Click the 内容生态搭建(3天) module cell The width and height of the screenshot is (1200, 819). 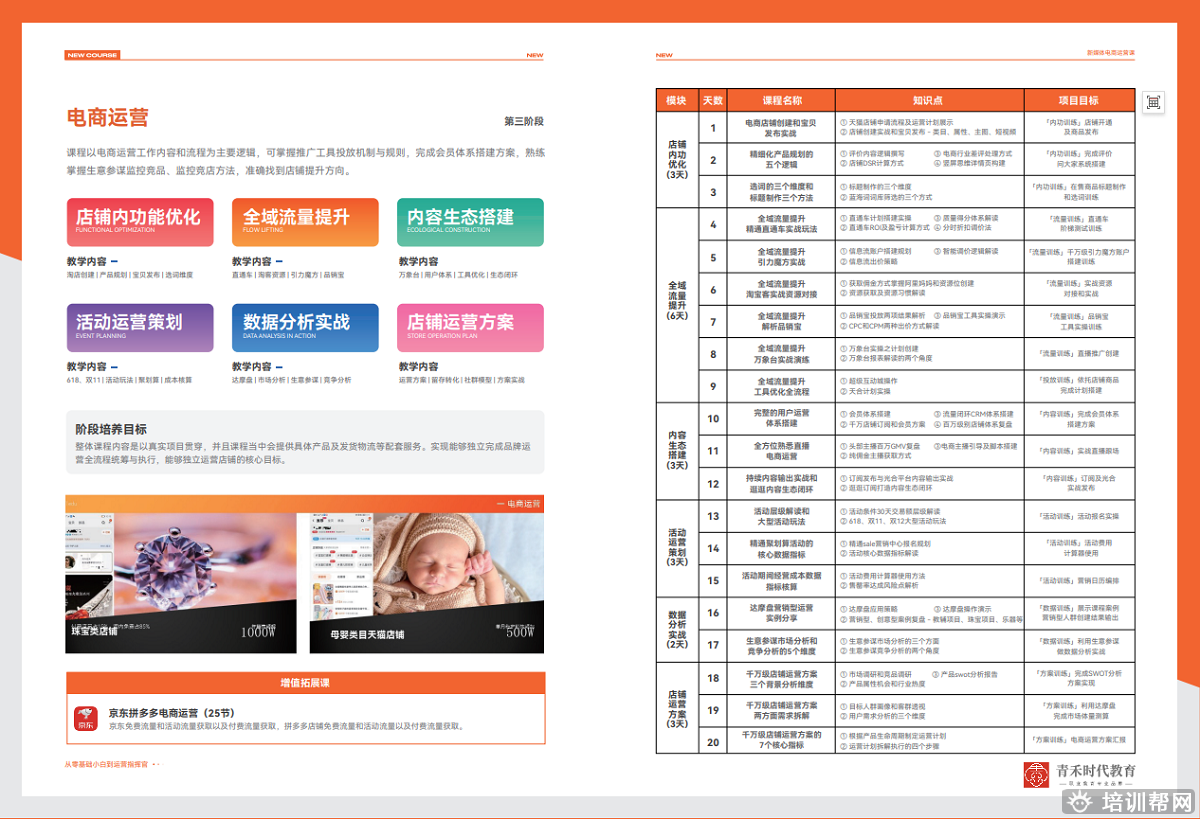click(677, 451)
